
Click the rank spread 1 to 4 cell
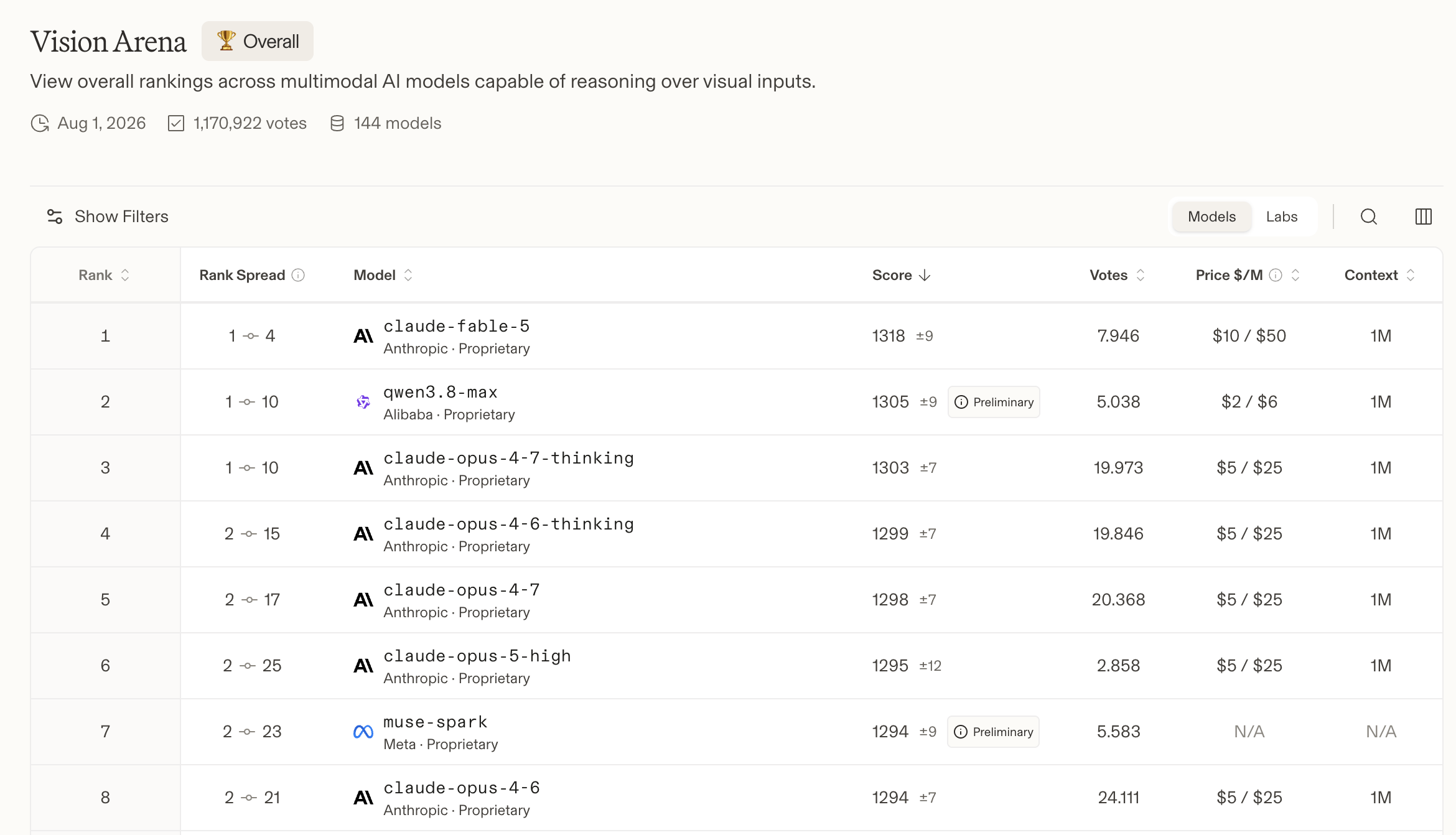pos(252,336)
